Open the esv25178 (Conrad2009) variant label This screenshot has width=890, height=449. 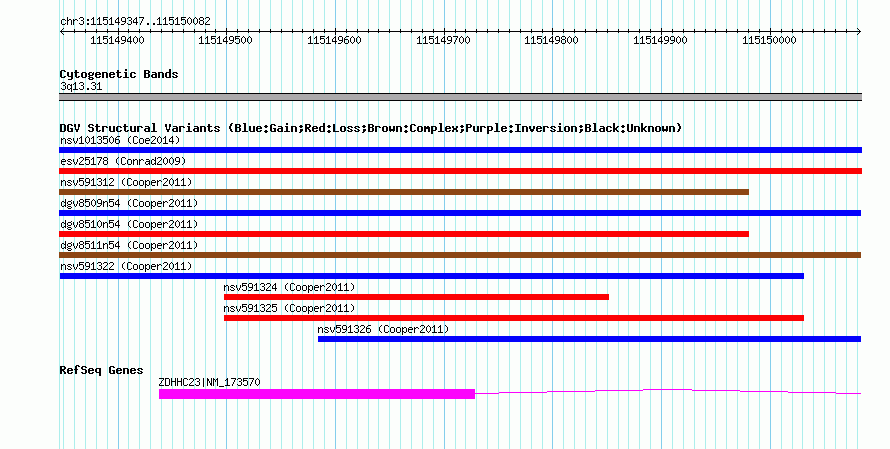pos(123,161)
